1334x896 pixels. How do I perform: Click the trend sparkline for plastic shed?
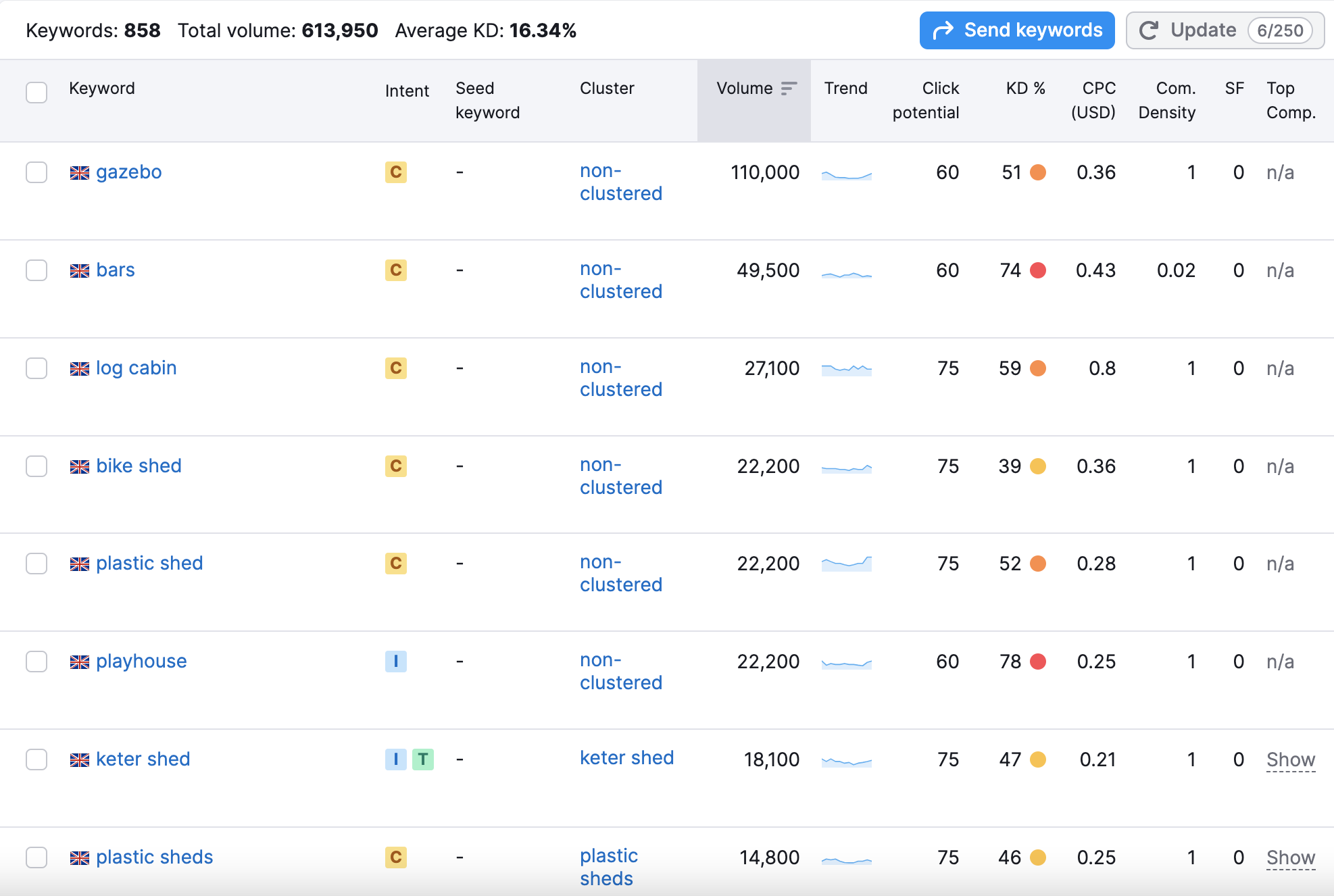[x=847, y=564]
